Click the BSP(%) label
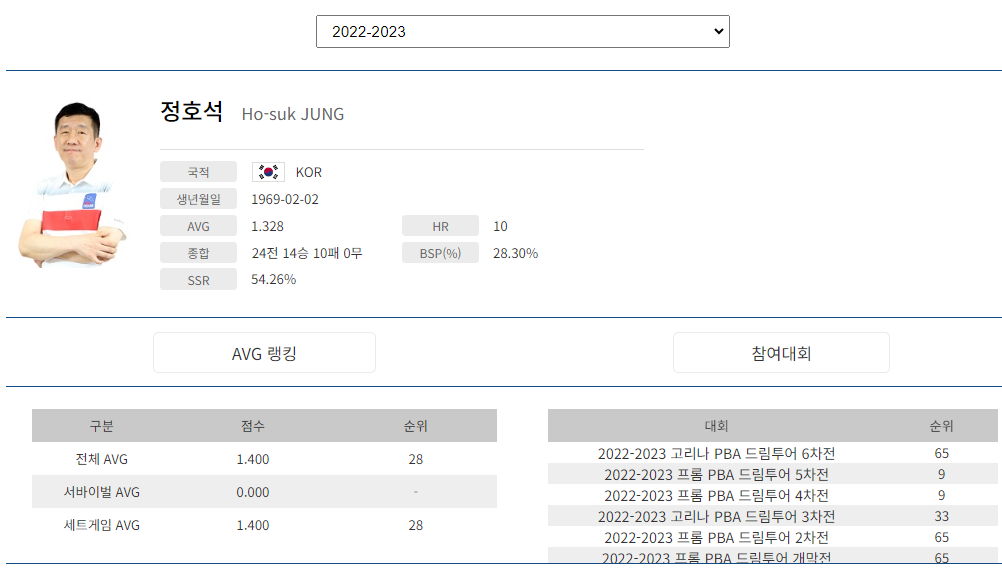Image resolution: width=1002 pixels, height=571 pixels. click(x=440, y=253)
